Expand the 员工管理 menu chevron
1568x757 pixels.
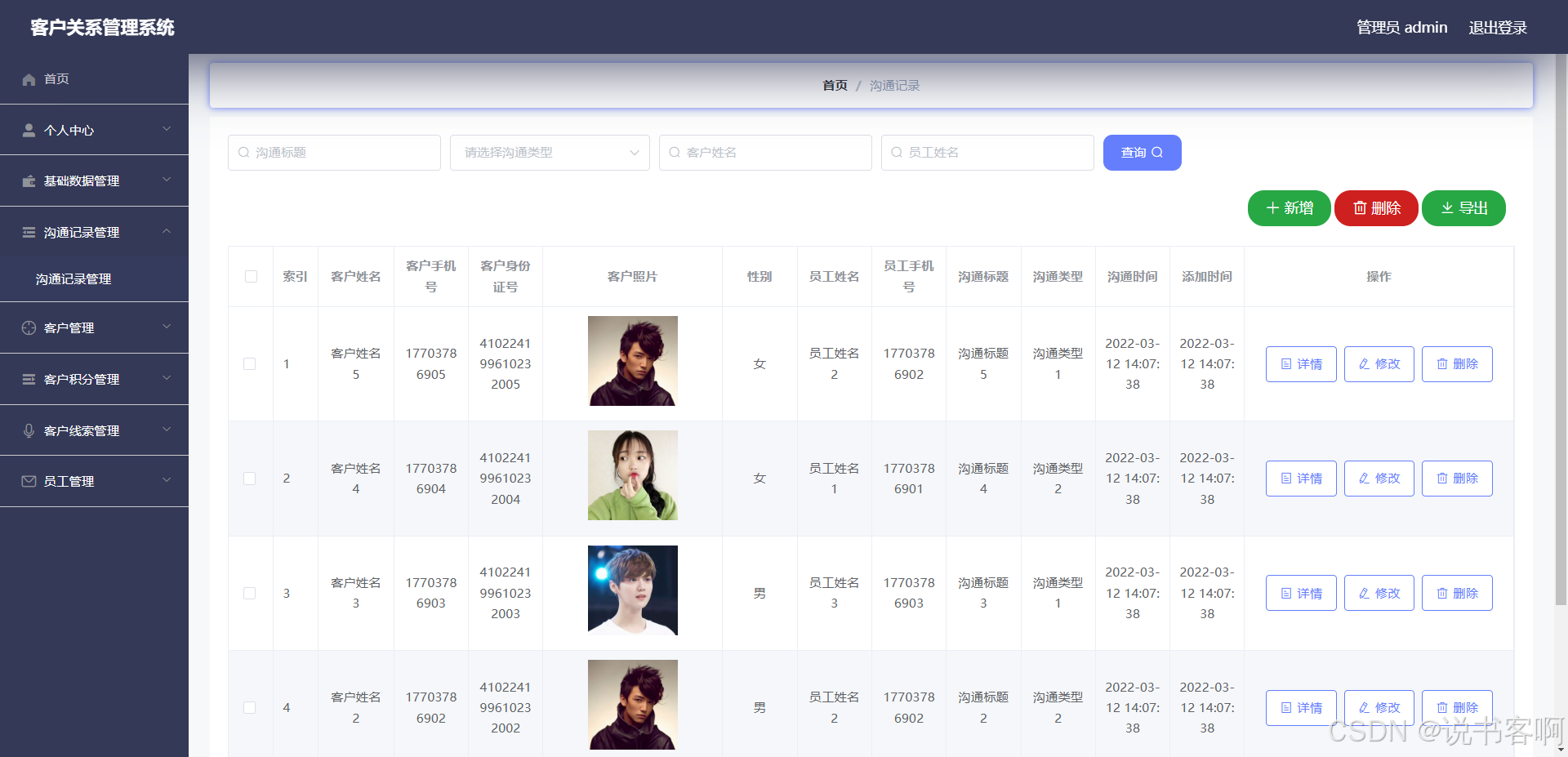167,480
